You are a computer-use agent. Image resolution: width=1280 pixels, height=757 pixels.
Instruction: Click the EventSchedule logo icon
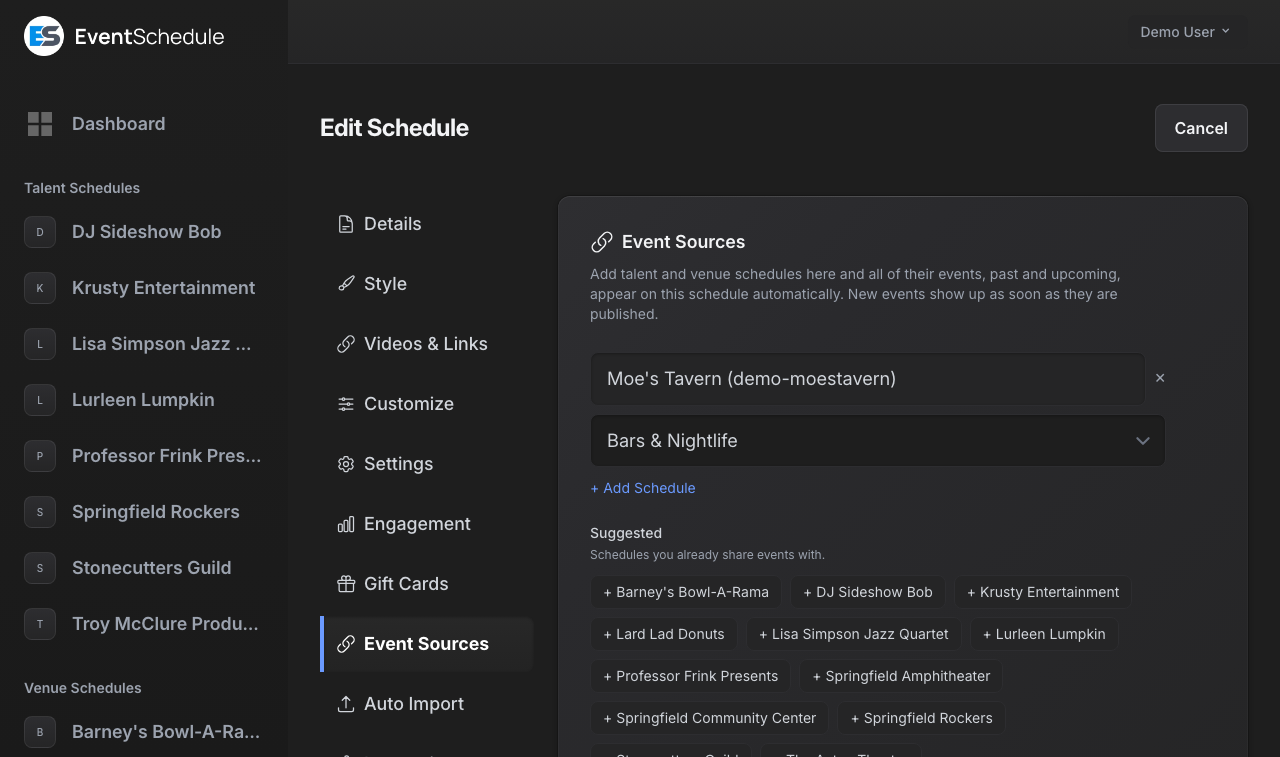pos(44,36)
